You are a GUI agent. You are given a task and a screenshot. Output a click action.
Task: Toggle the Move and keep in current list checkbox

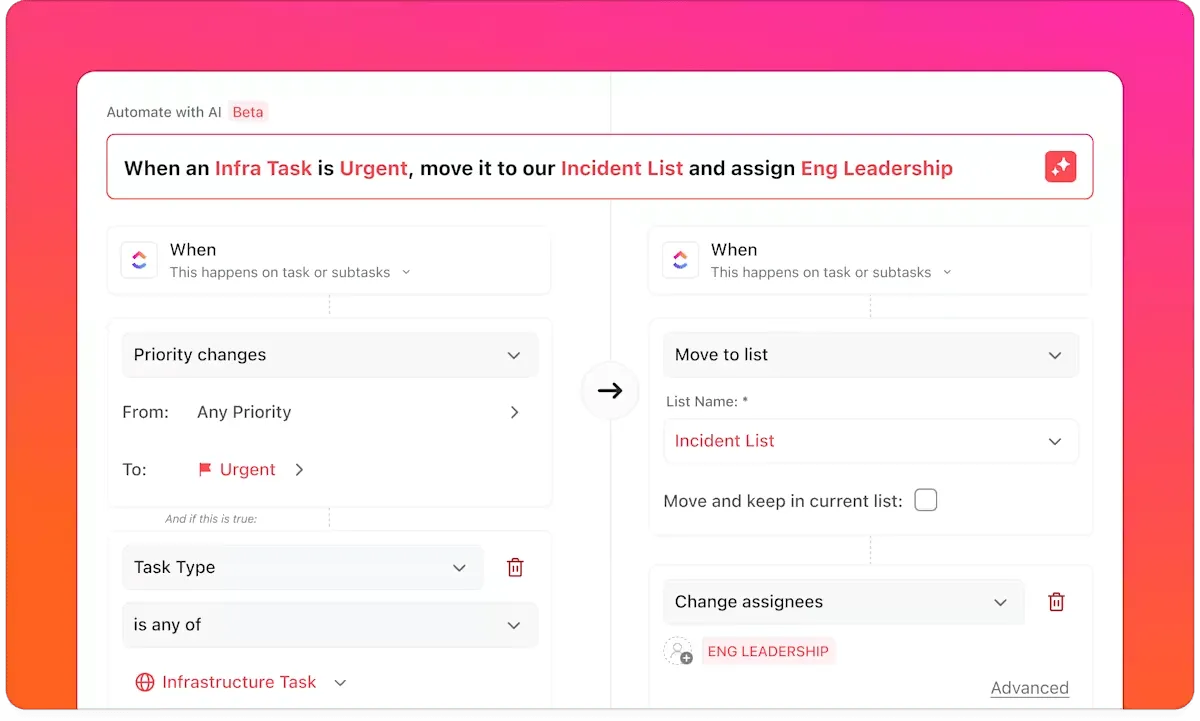(926, 500)
